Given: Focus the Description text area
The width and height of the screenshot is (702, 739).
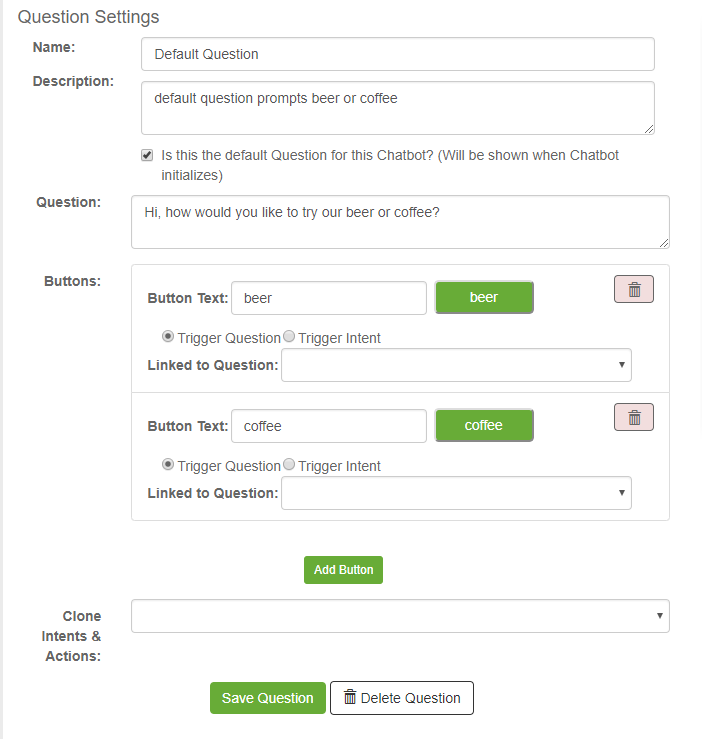Looking at the screenshot, I should (x=398, y=108).
